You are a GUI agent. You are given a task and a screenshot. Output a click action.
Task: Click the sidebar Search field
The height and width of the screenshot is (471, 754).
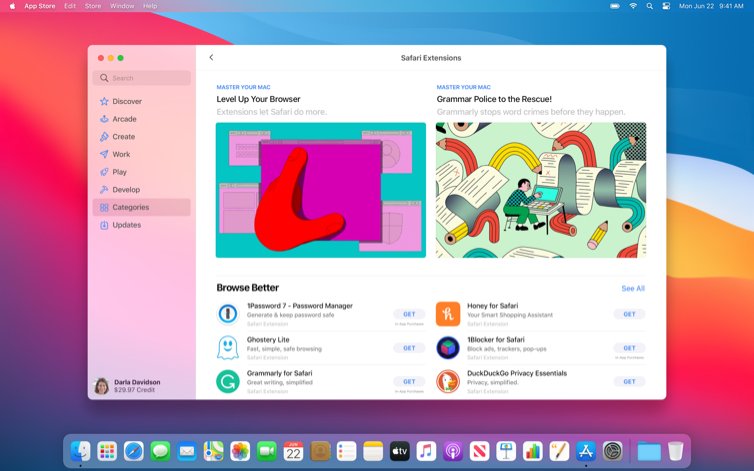(142, 78)
